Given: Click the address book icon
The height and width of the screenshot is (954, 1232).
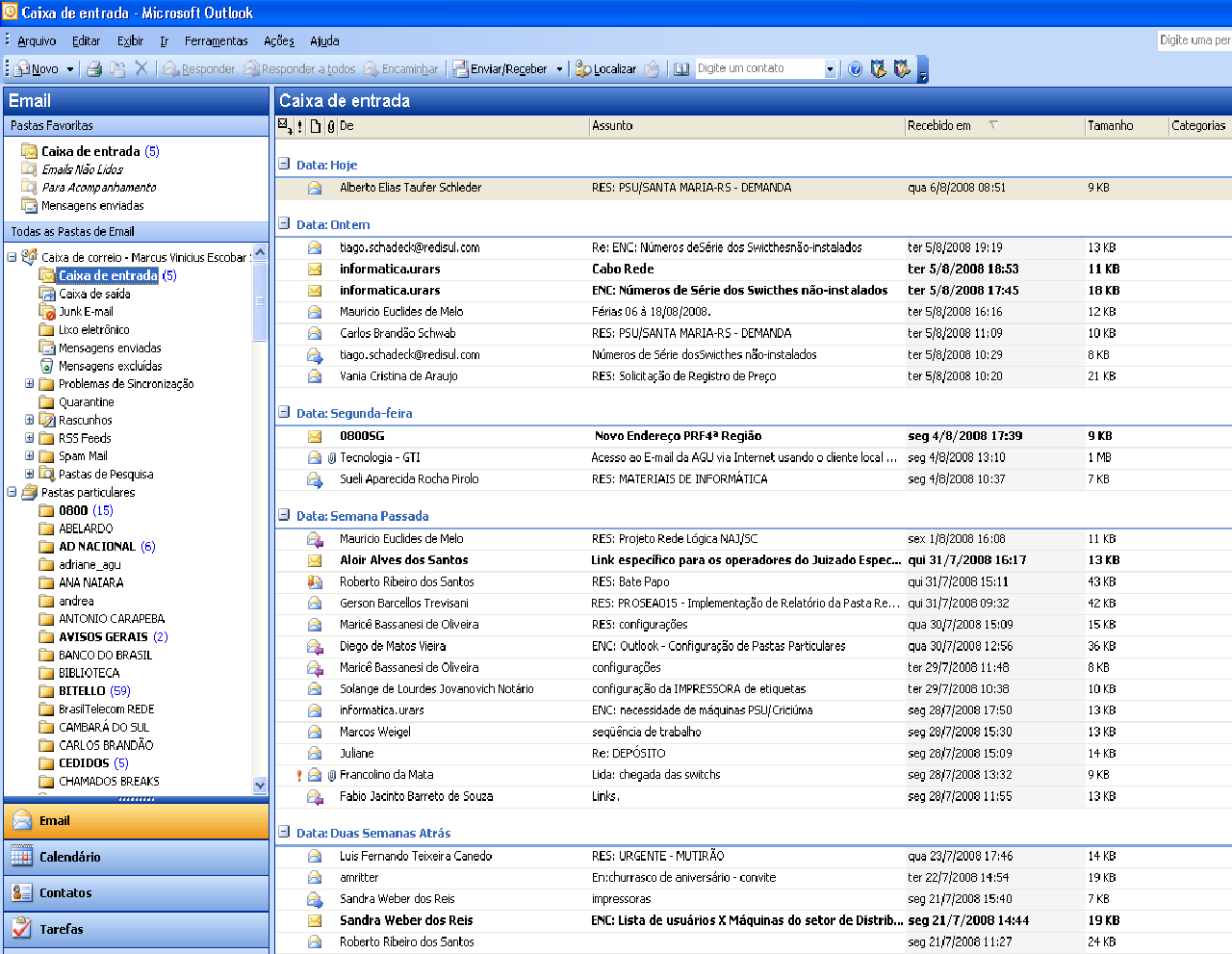Looking at the screenshot, I should pos(681,69).
